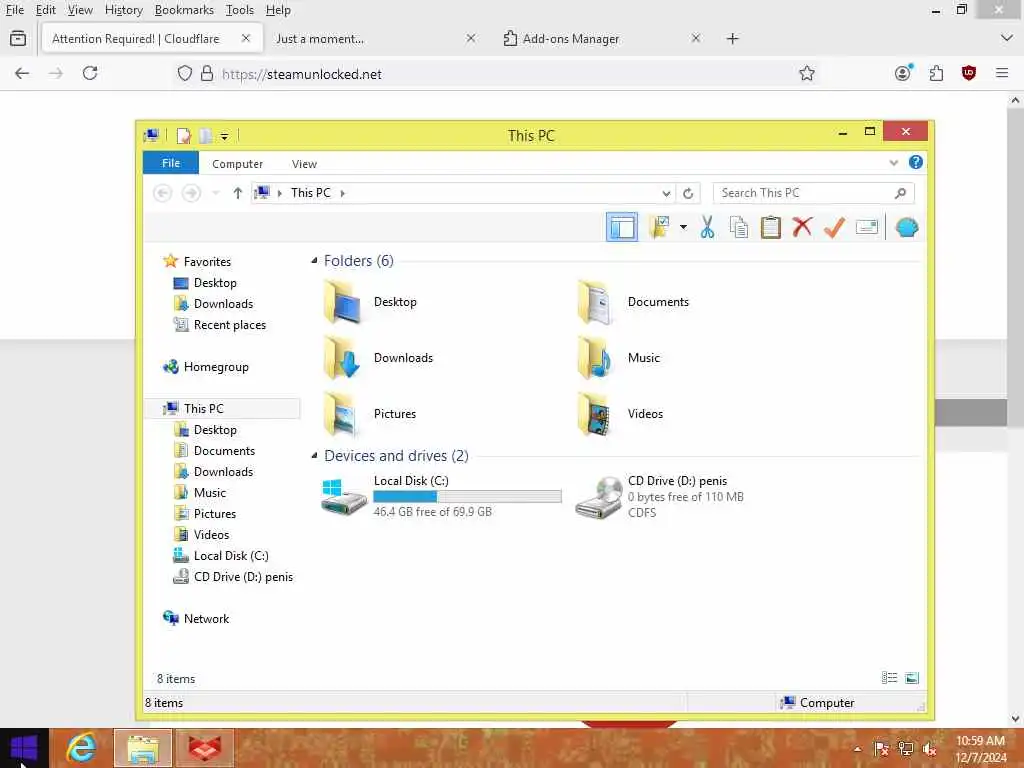This screenshot has width=1024, height=768.
Task: Collapse the Folders (6) group
Action: 314,261
